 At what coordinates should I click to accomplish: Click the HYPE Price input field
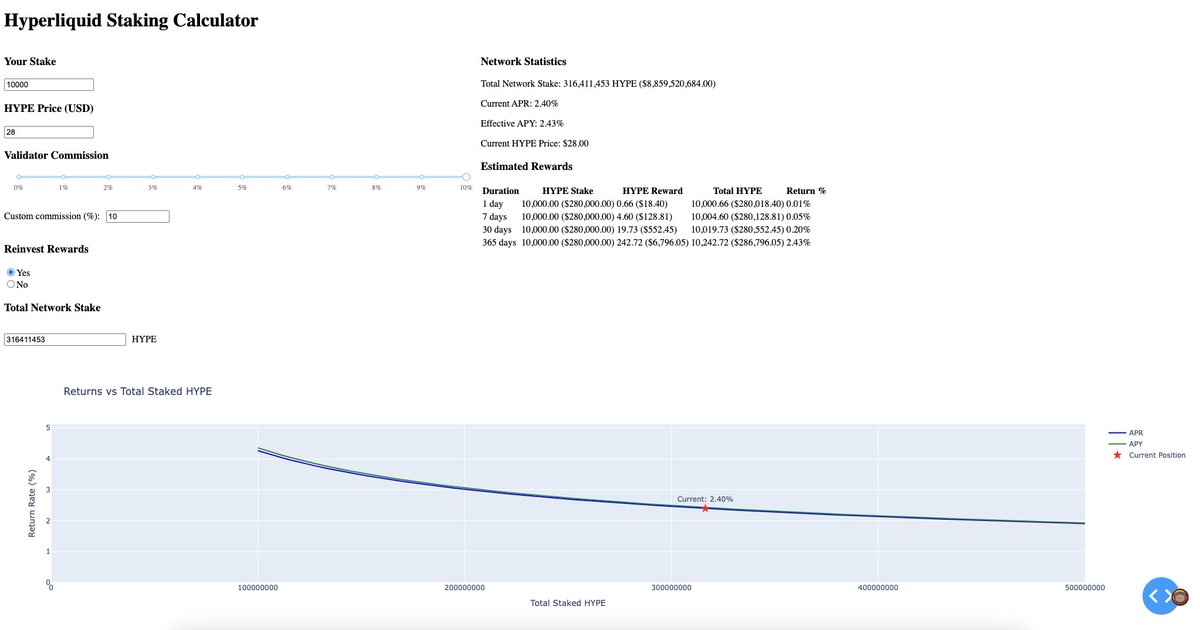pyautogui.click(x=49, y=132)
